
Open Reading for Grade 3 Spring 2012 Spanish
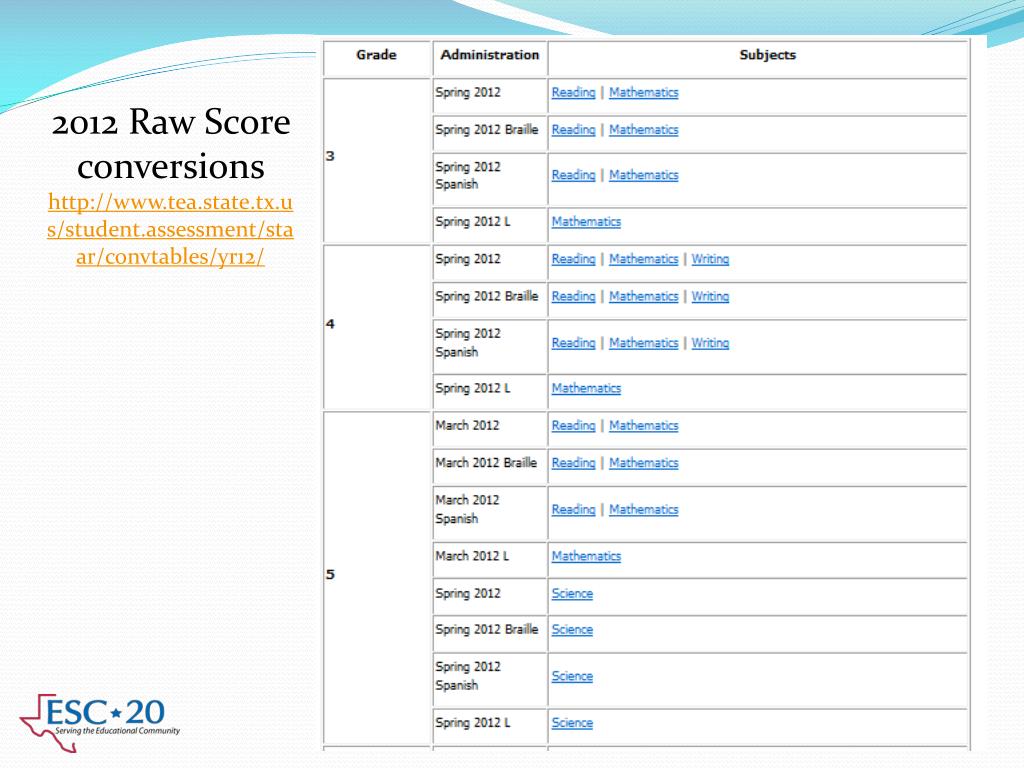click(x=573, y=175)
